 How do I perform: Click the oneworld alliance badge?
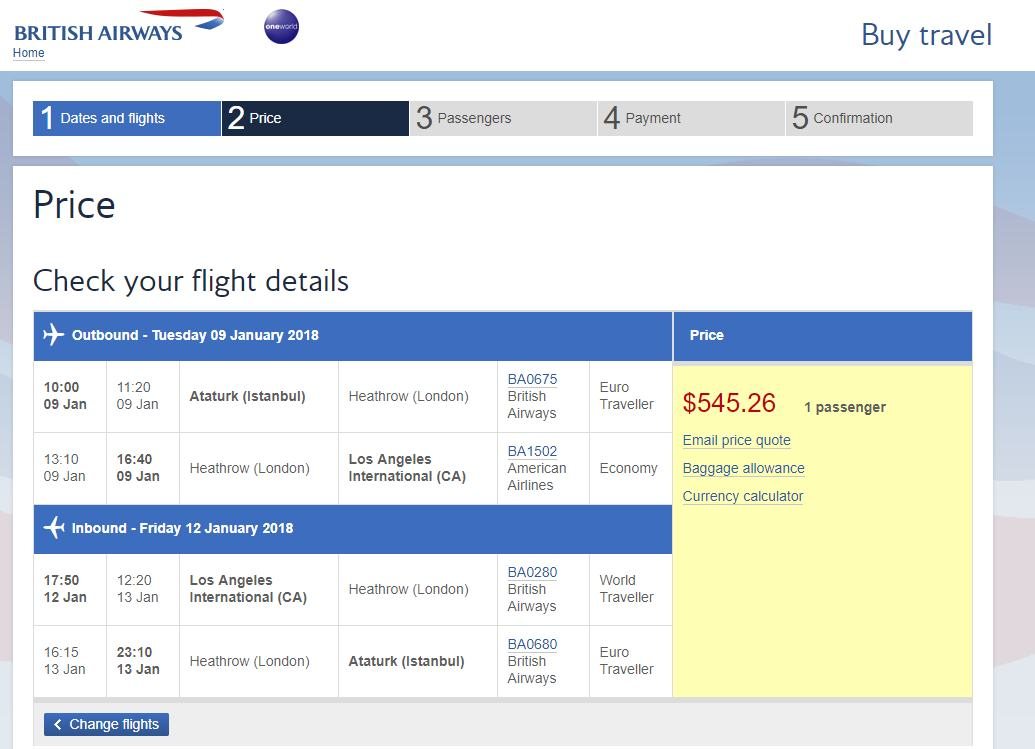click(281, 27)
